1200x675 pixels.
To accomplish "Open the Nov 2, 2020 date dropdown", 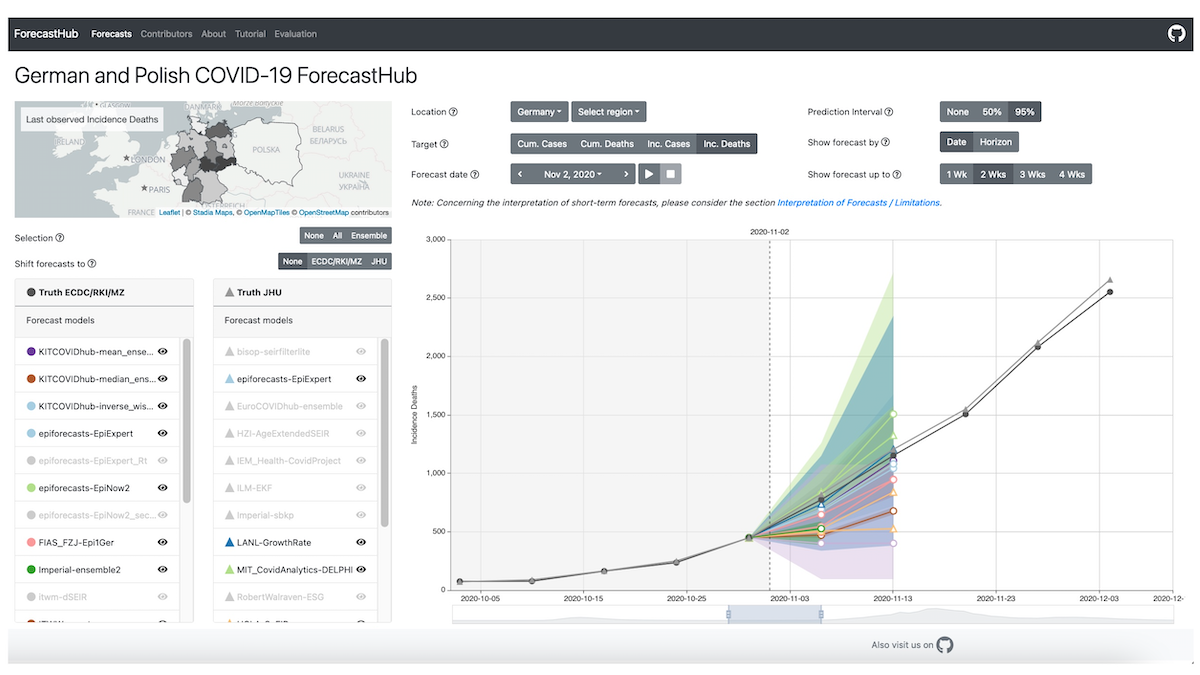I will [574, 174].
